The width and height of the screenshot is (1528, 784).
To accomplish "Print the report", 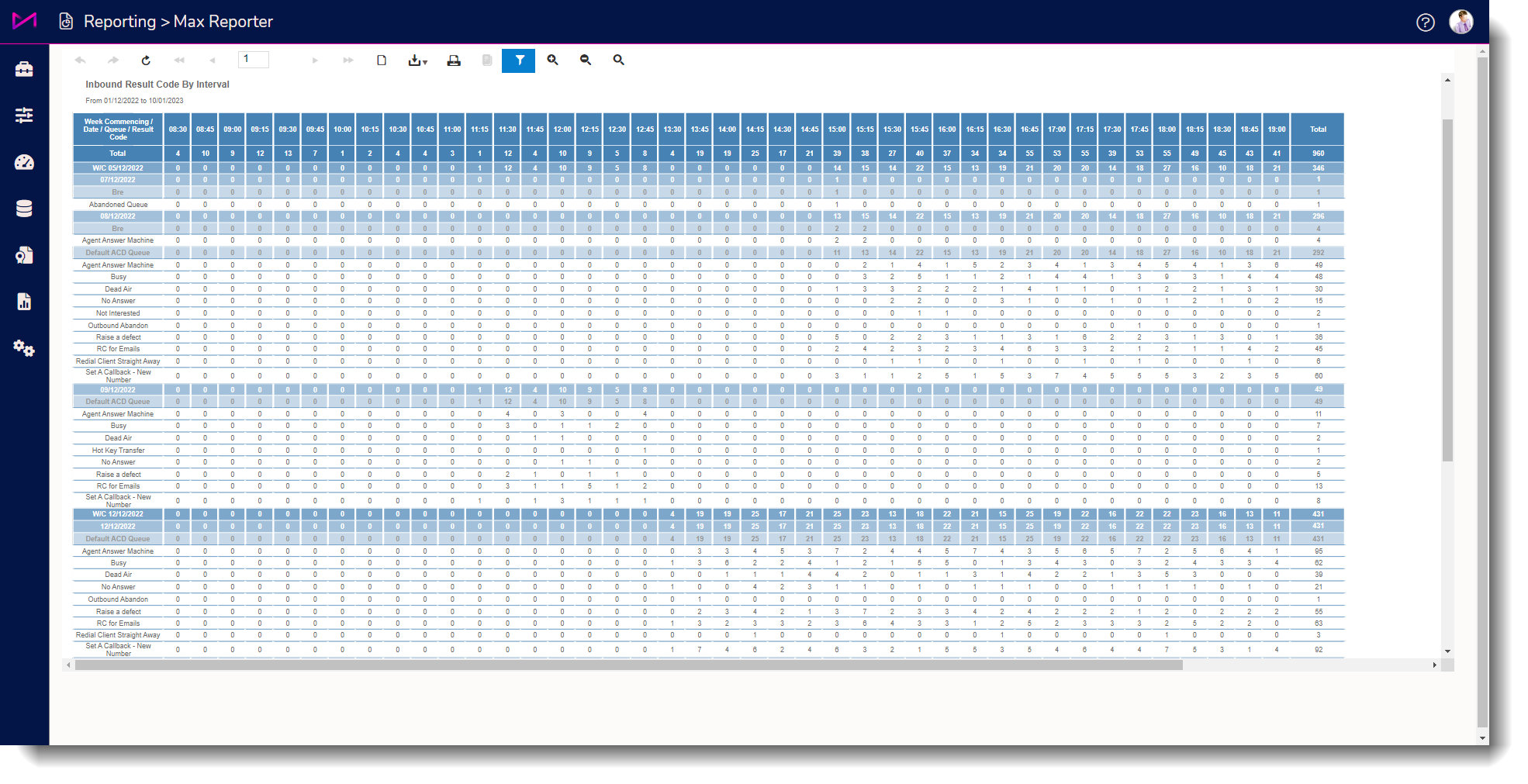I will point(454,60).
